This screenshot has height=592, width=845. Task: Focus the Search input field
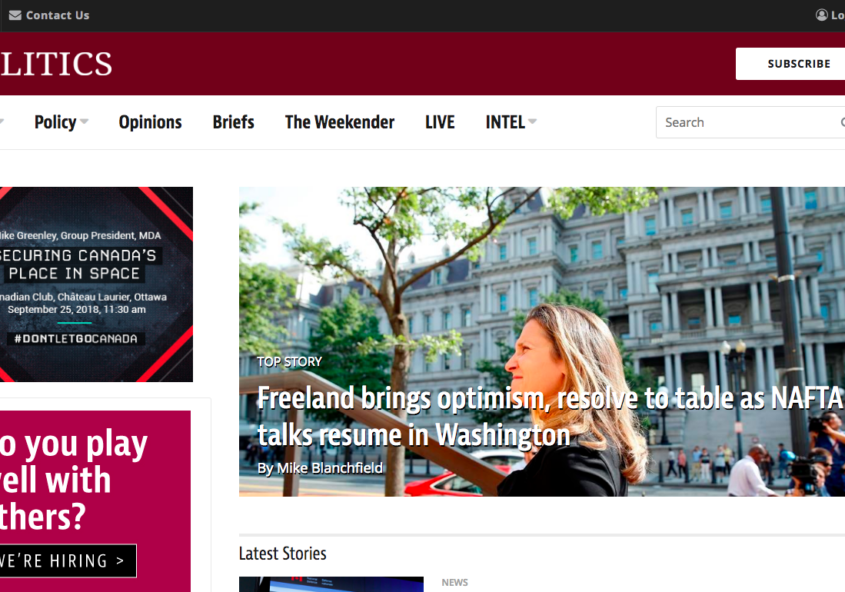(x=750, y=122)
